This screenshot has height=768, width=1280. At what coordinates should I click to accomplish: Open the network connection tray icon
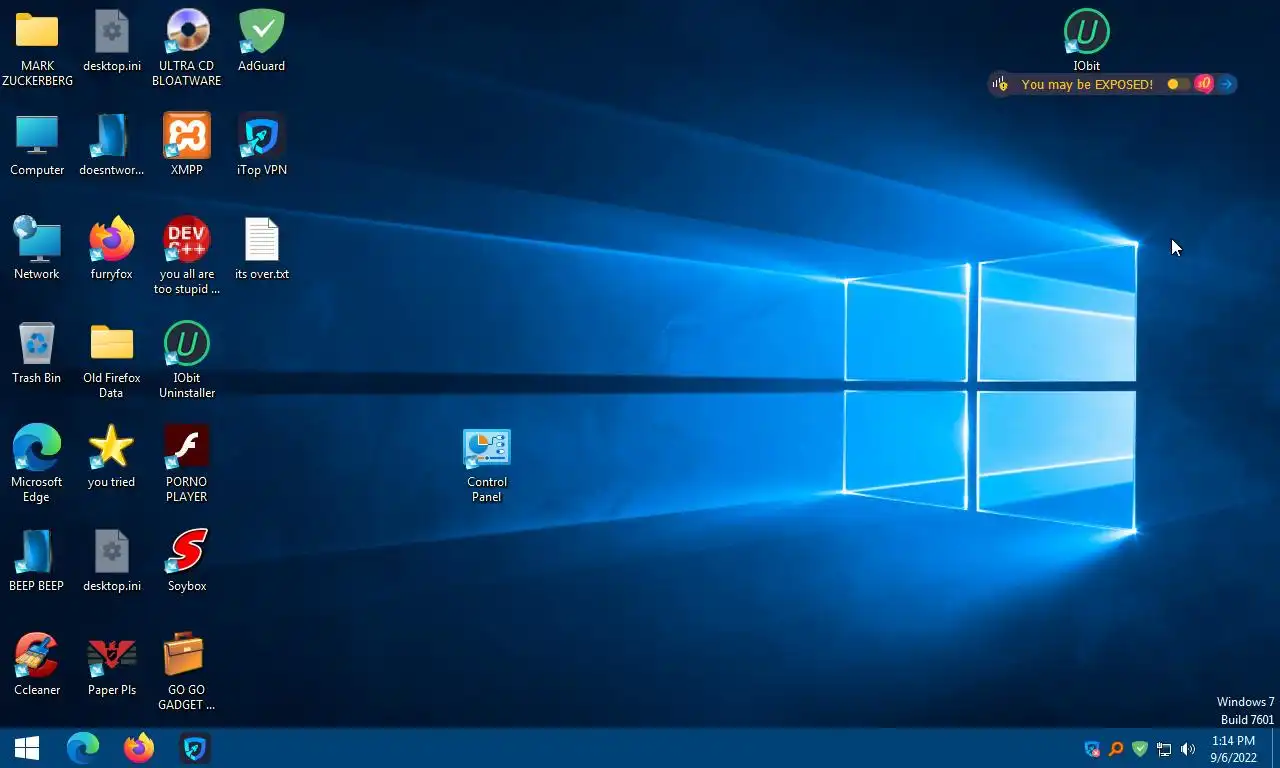1164,749
